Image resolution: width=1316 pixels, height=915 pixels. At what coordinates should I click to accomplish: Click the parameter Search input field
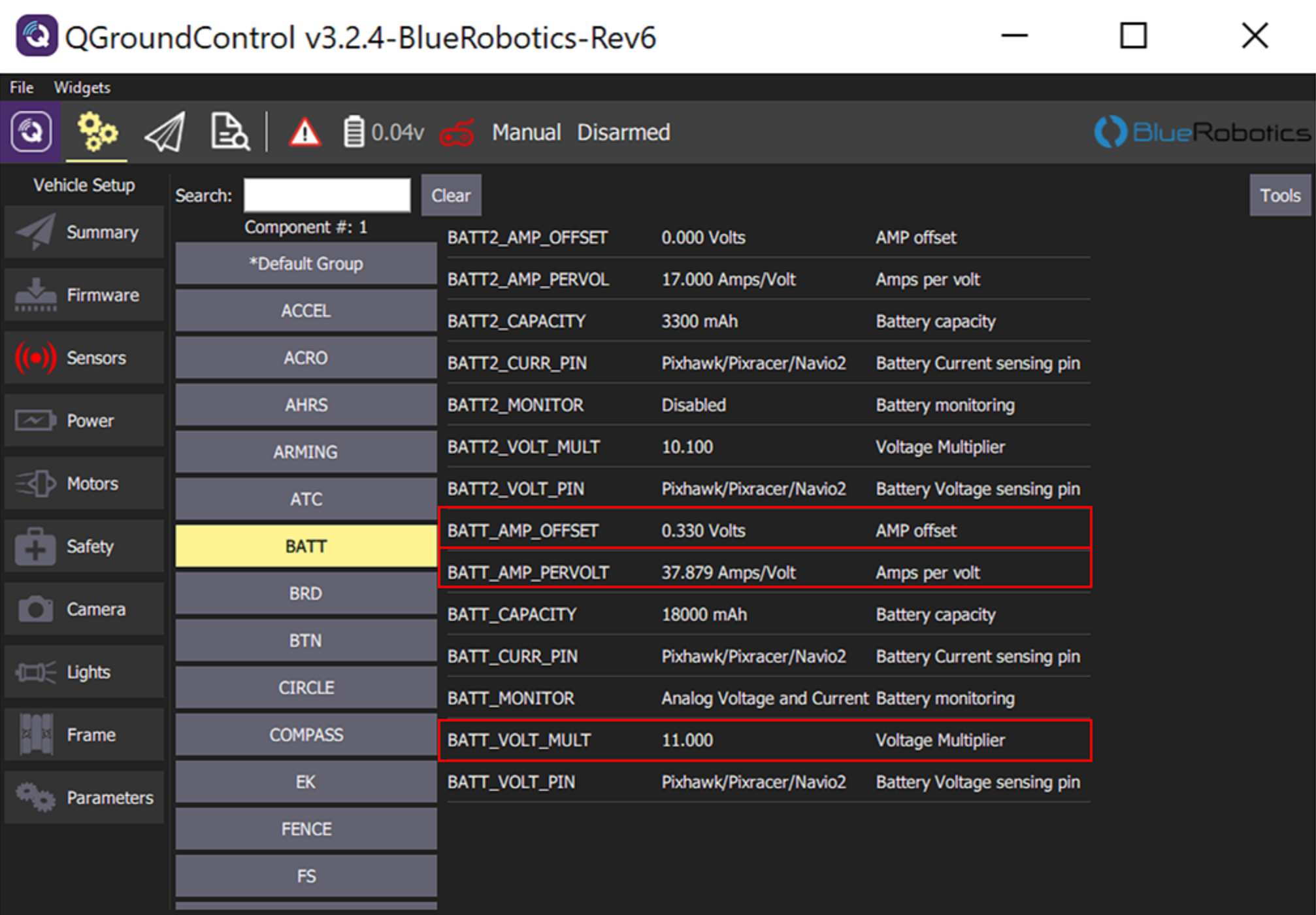coord(327,195)
